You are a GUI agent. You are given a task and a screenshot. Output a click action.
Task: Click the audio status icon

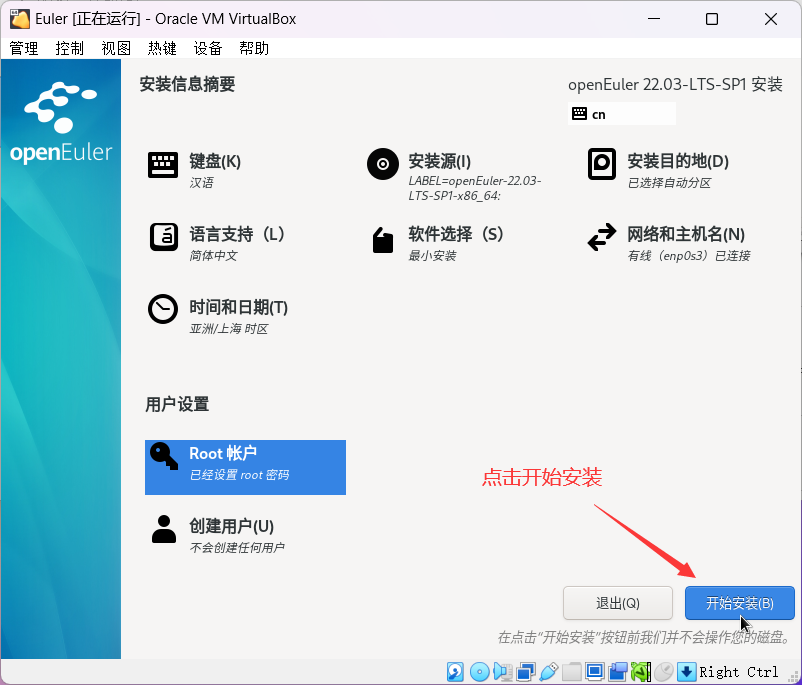(503, 672)
